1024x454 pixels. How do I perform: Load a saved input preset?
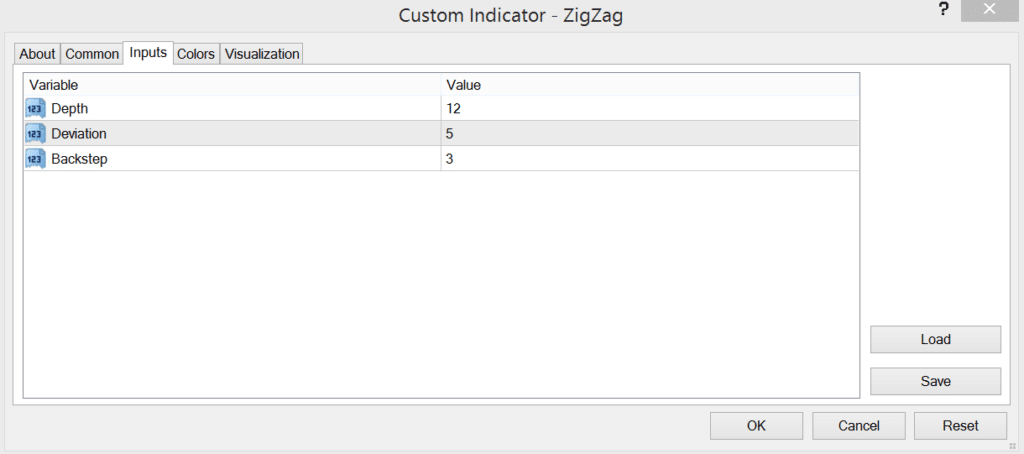[935, 339]
